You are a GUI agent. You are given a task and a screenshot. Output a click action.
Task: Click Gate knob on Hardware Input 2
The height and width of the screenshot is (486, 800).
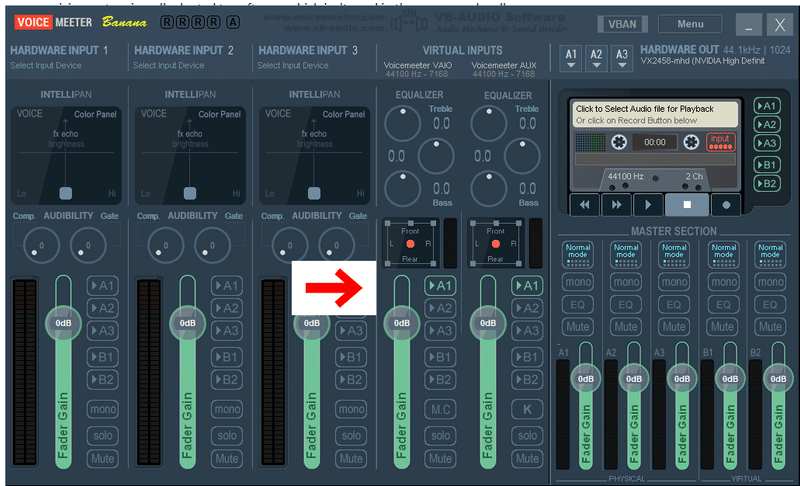(212, 245)
